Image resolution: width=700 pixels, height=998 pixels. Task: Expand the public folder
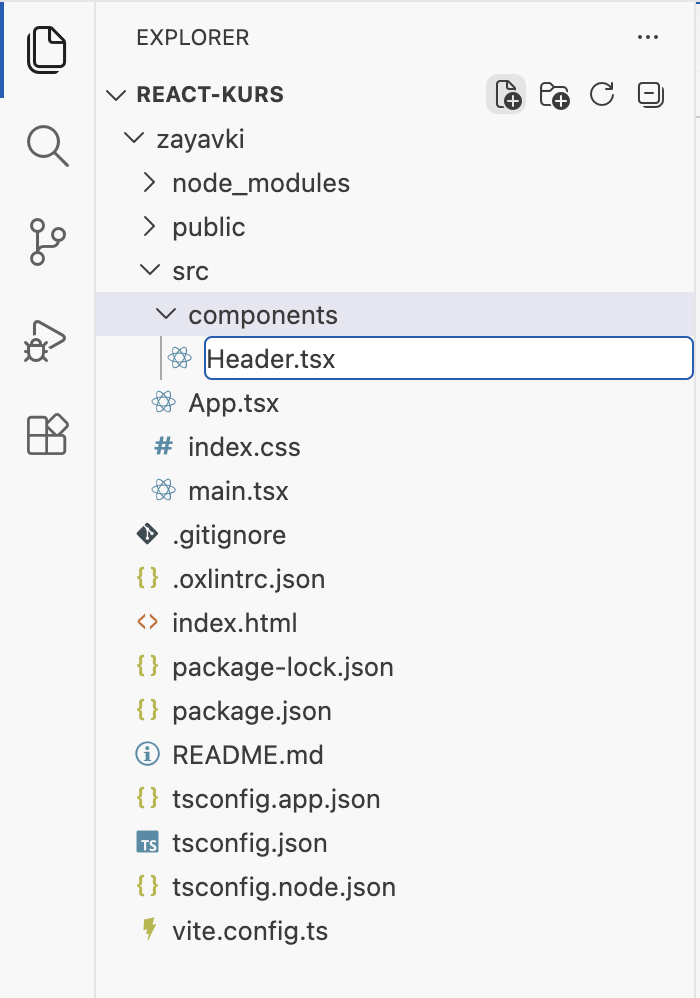[150, 227]
